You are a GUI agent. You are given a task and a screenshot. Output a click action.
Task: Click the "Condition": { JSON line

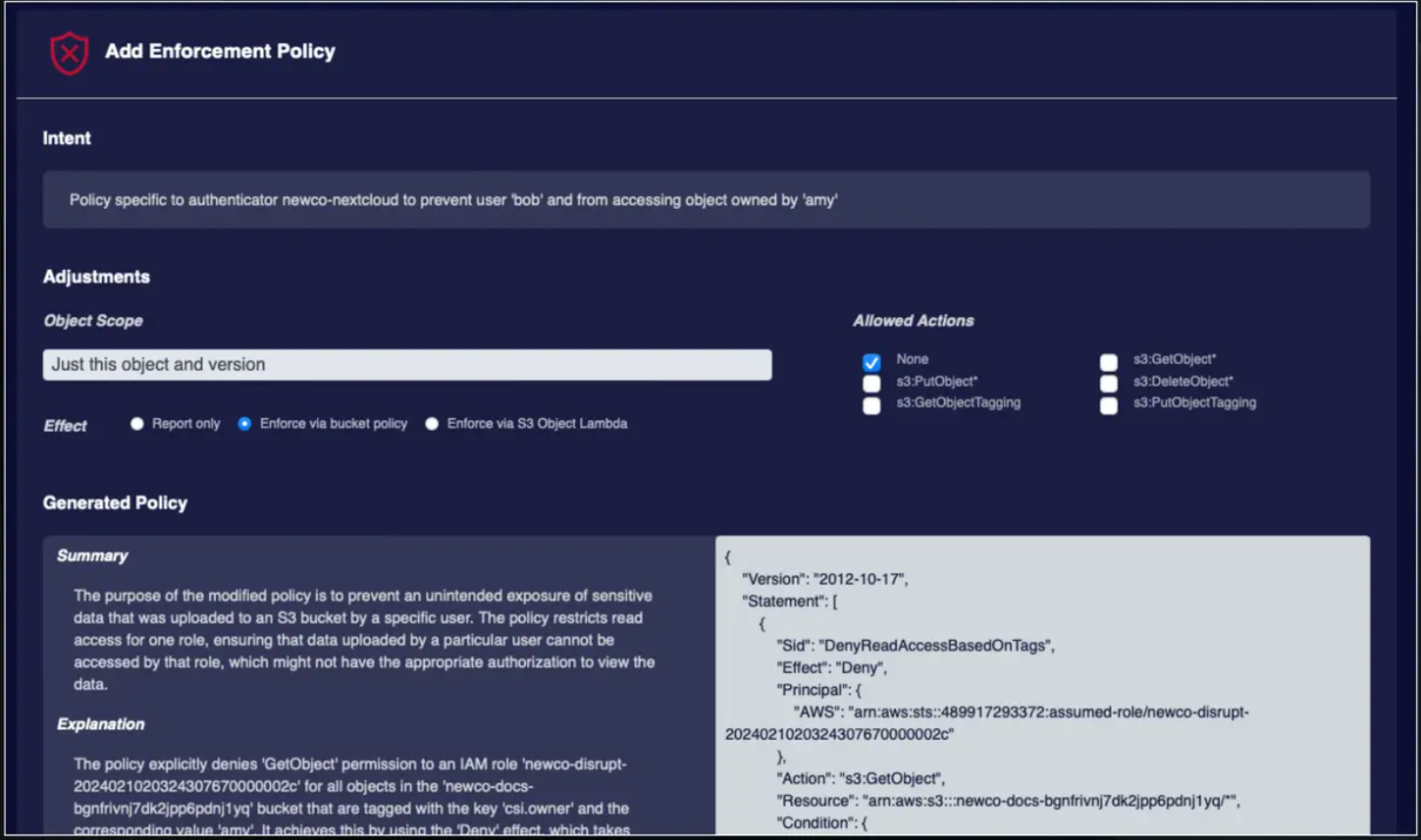coord(821,823)
